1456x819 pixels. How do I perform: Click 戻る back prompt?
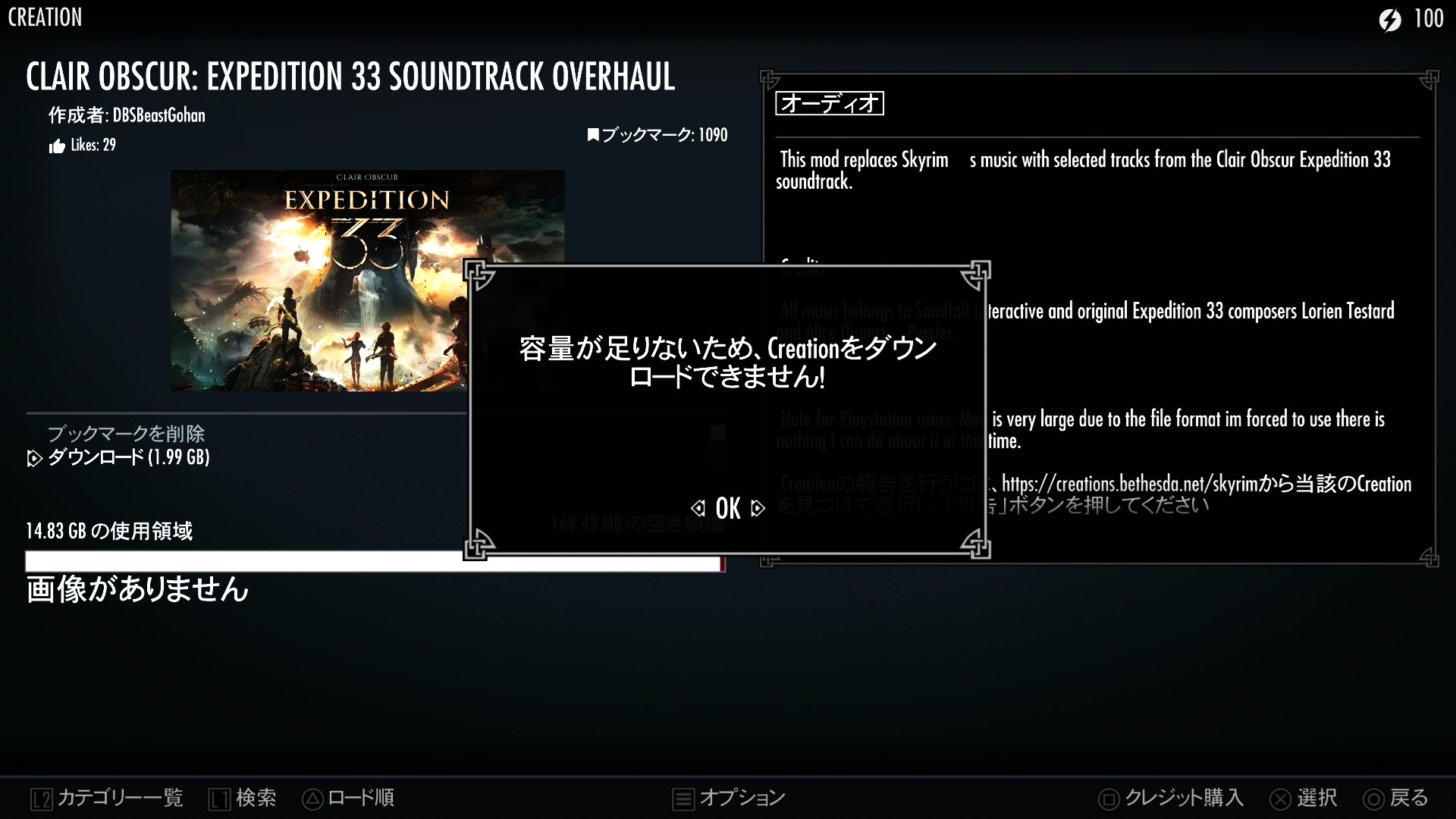1409,798
